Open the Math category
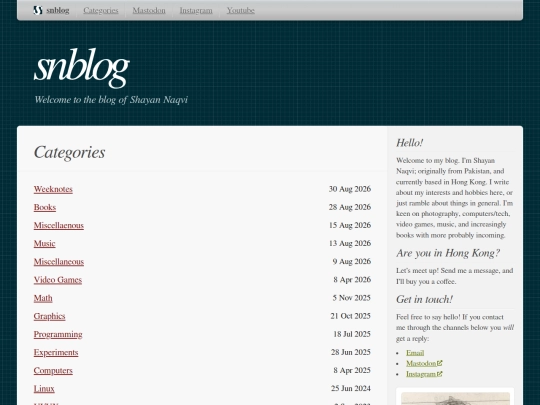 [x=43, y=298]
